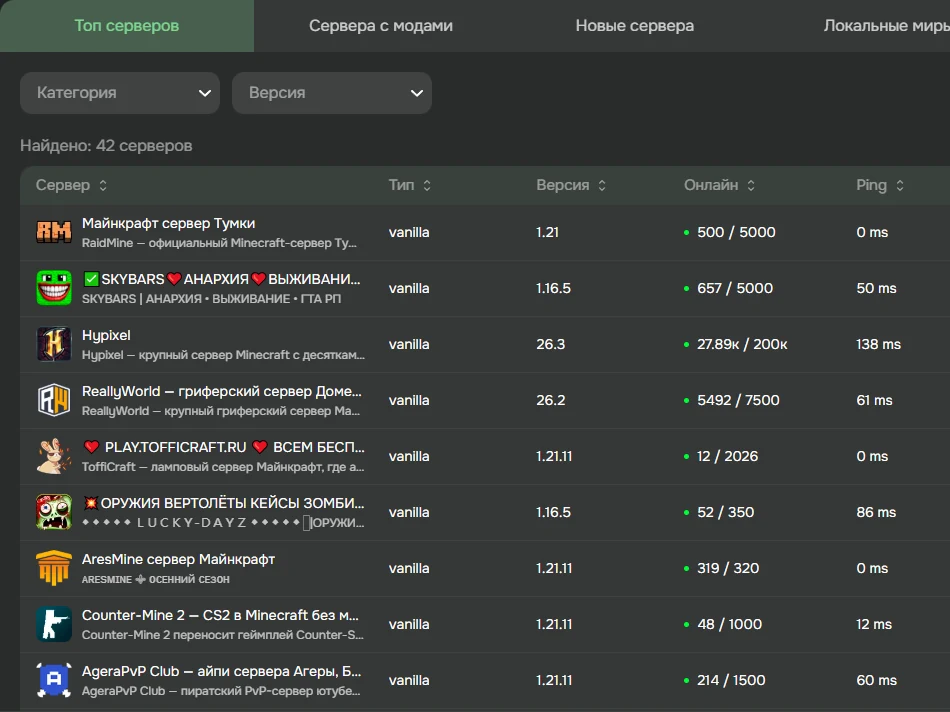The width and height of the screenshot is (950, 712).
Task: Click the AresMine orange pillar icon
Action: point(54,568)
